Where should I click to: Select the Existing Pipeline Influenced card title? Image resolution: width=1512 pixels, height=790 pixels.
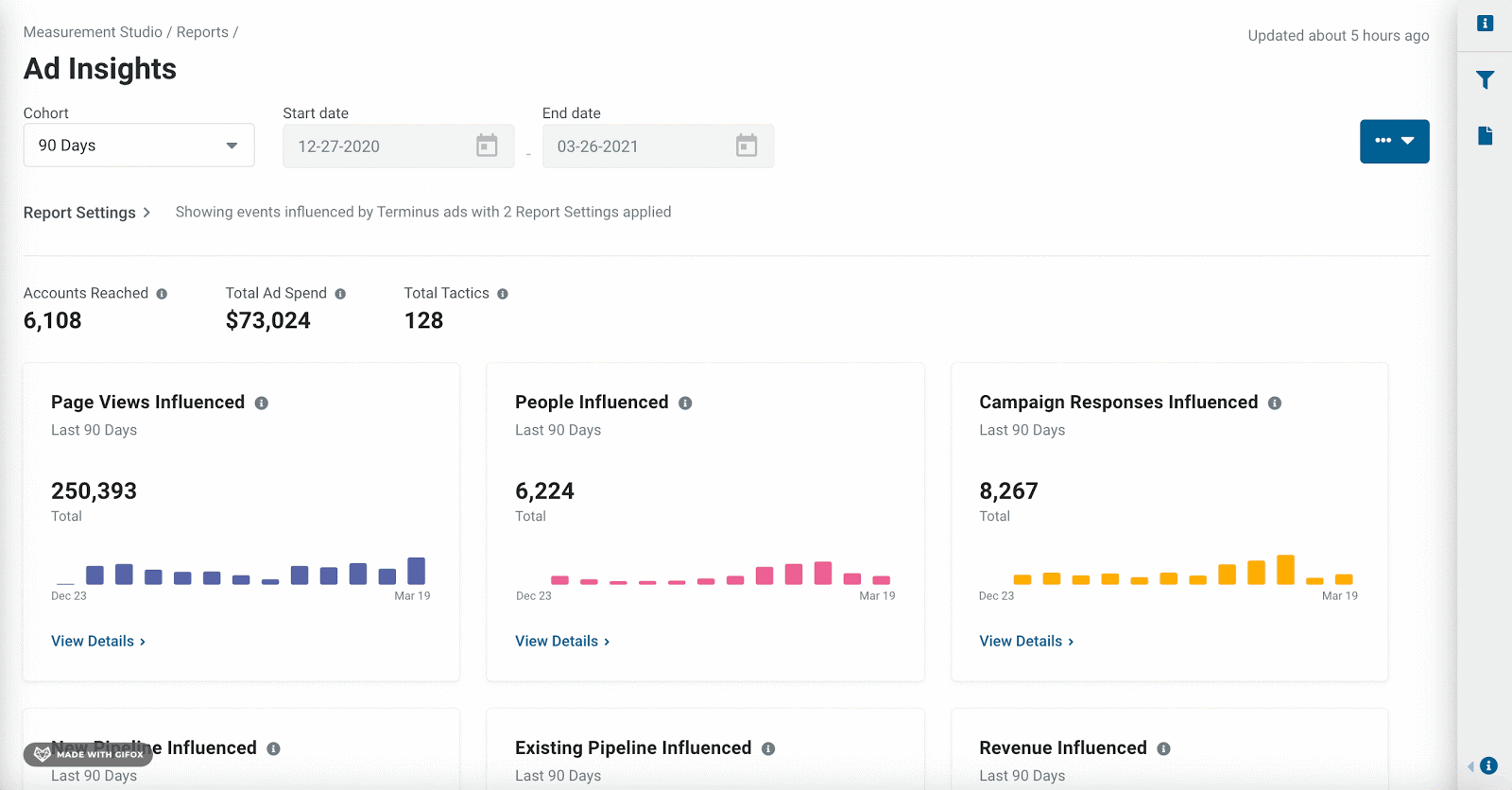(x=633, y=748)
